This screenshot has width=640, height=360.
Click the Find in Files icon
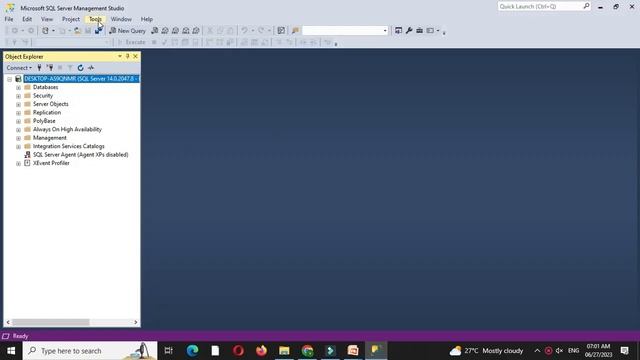pos(295,31)
